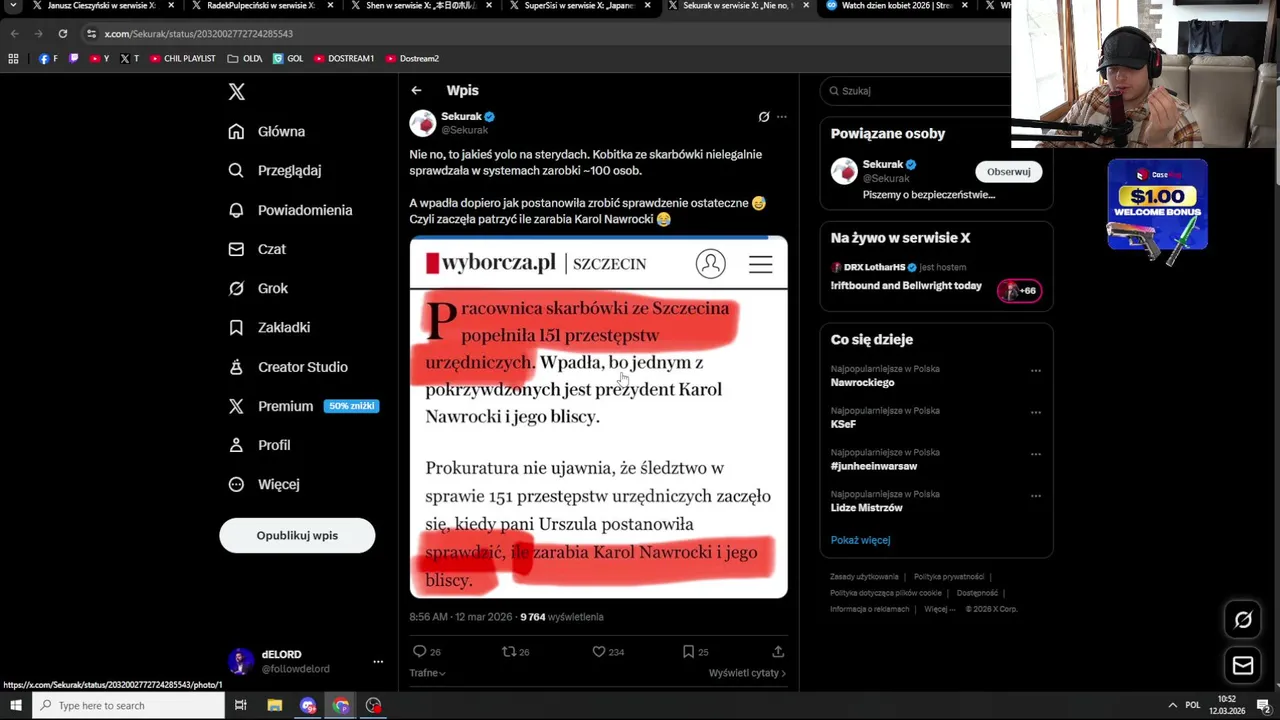This screenshot has height=720, width=1280.
Task: Click Chrome icon on taskbar
Action: [341, 706]
